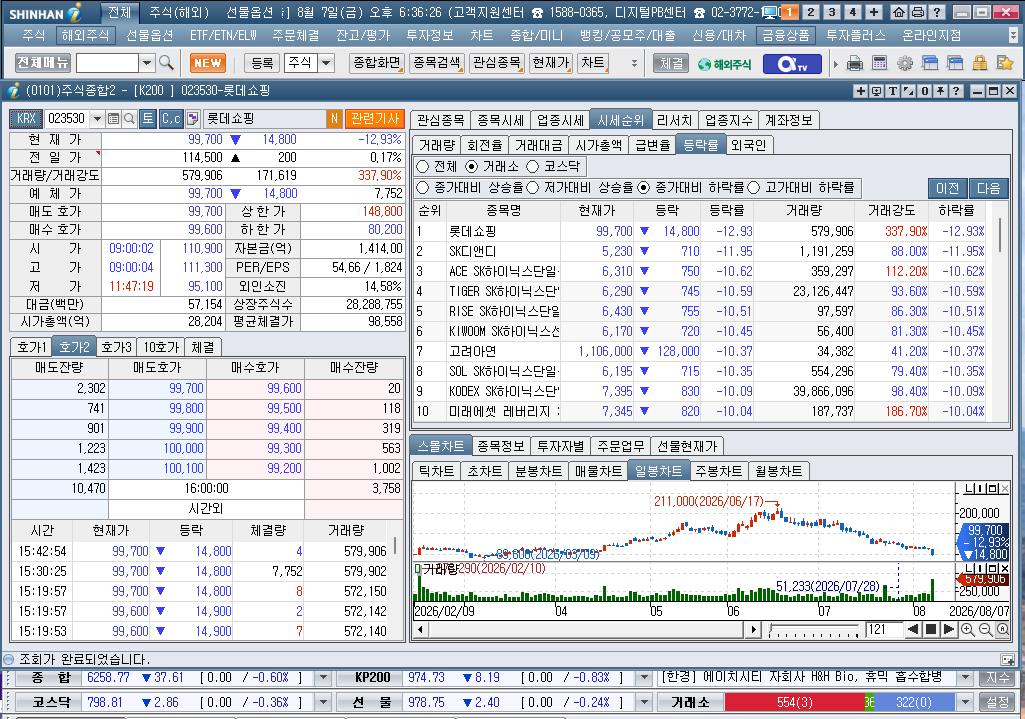1025x719 pixels.
Task: Click red 554(3) advancing stocks bar
Action: point(795,702)
